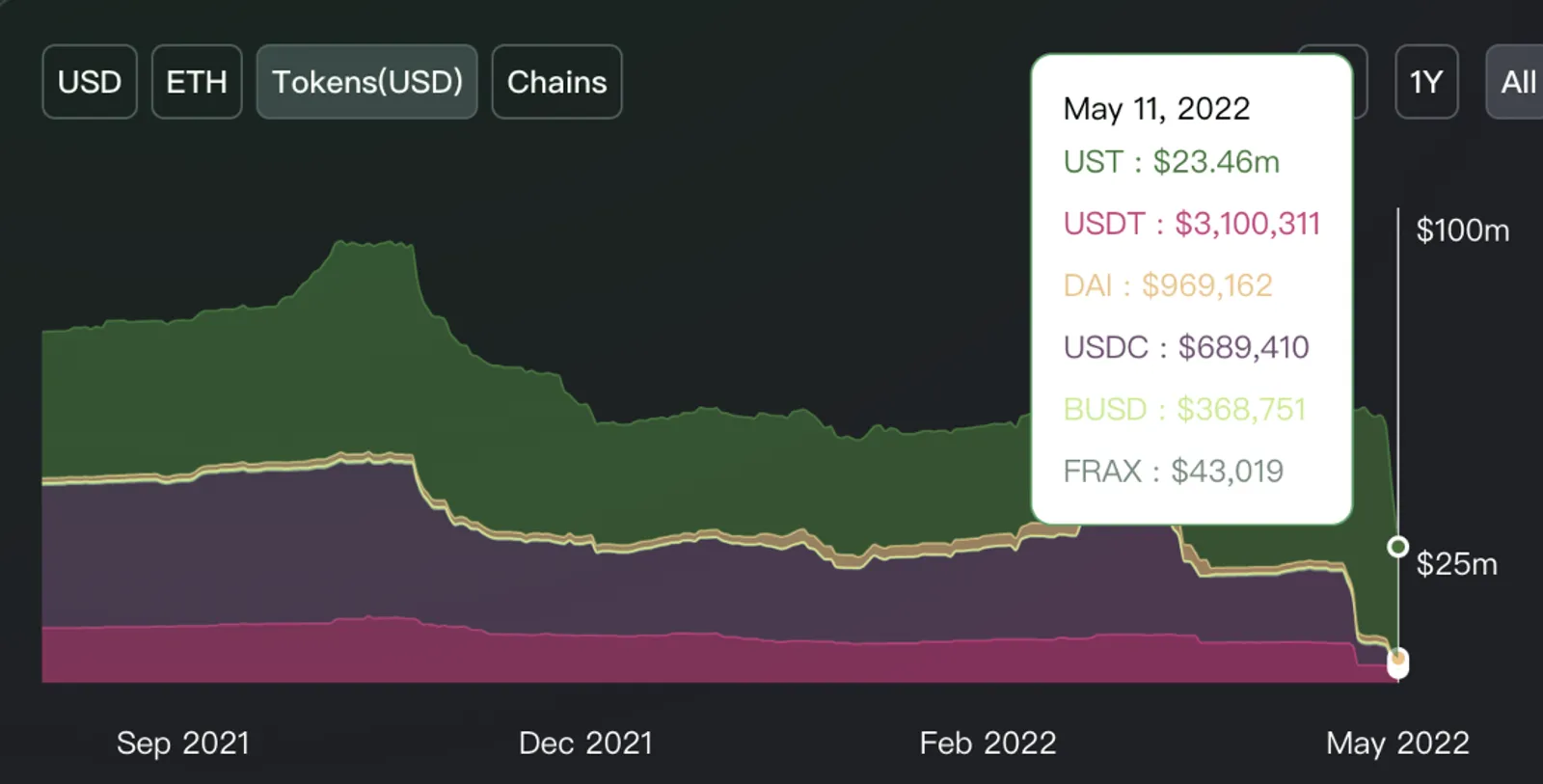Click the BUSD $368,751 tooltip entry

click(x=1184, y=409)
